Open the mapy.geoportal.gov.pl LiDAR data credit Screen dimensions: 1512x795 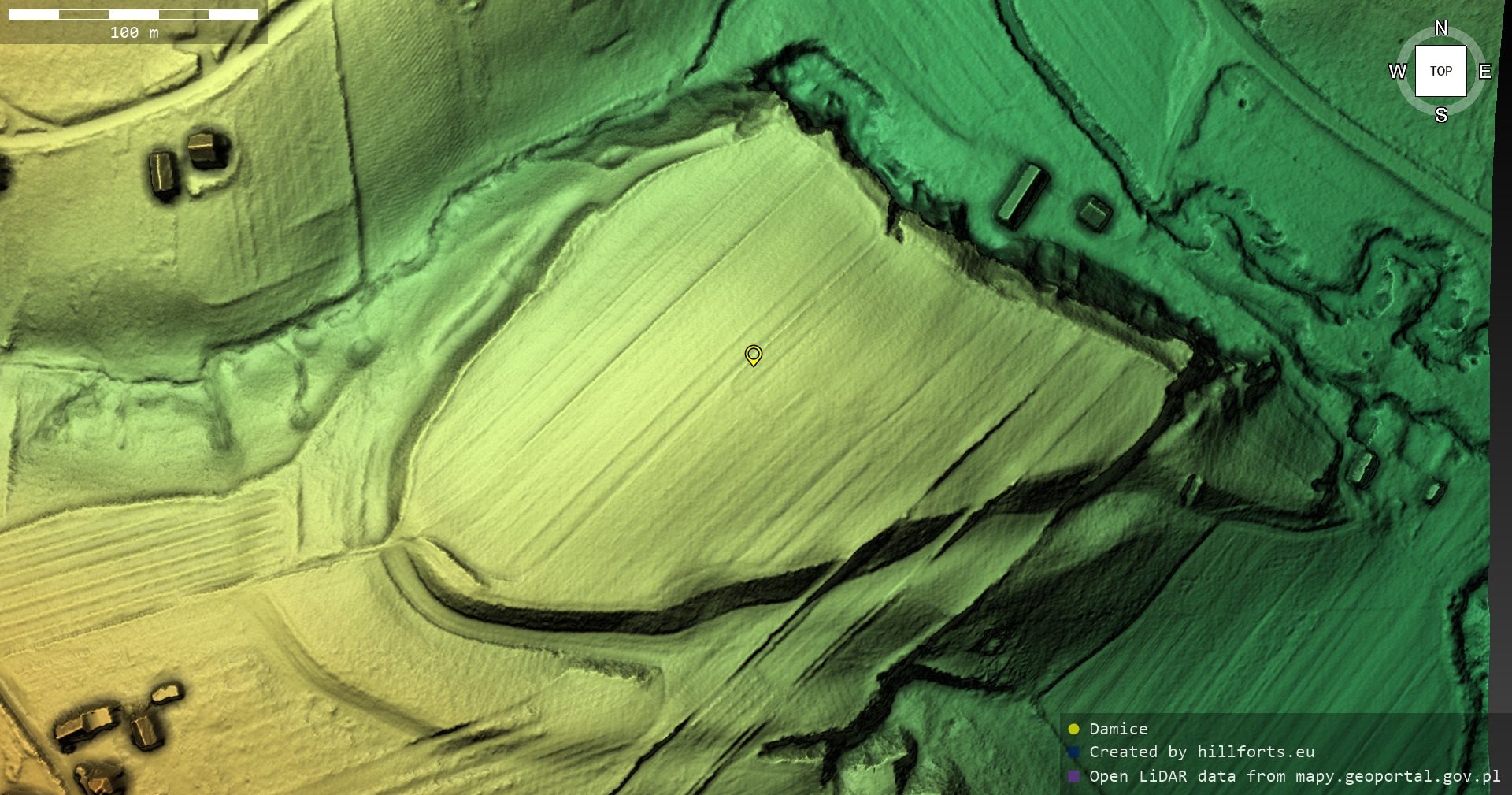[x=1294, y=776]
